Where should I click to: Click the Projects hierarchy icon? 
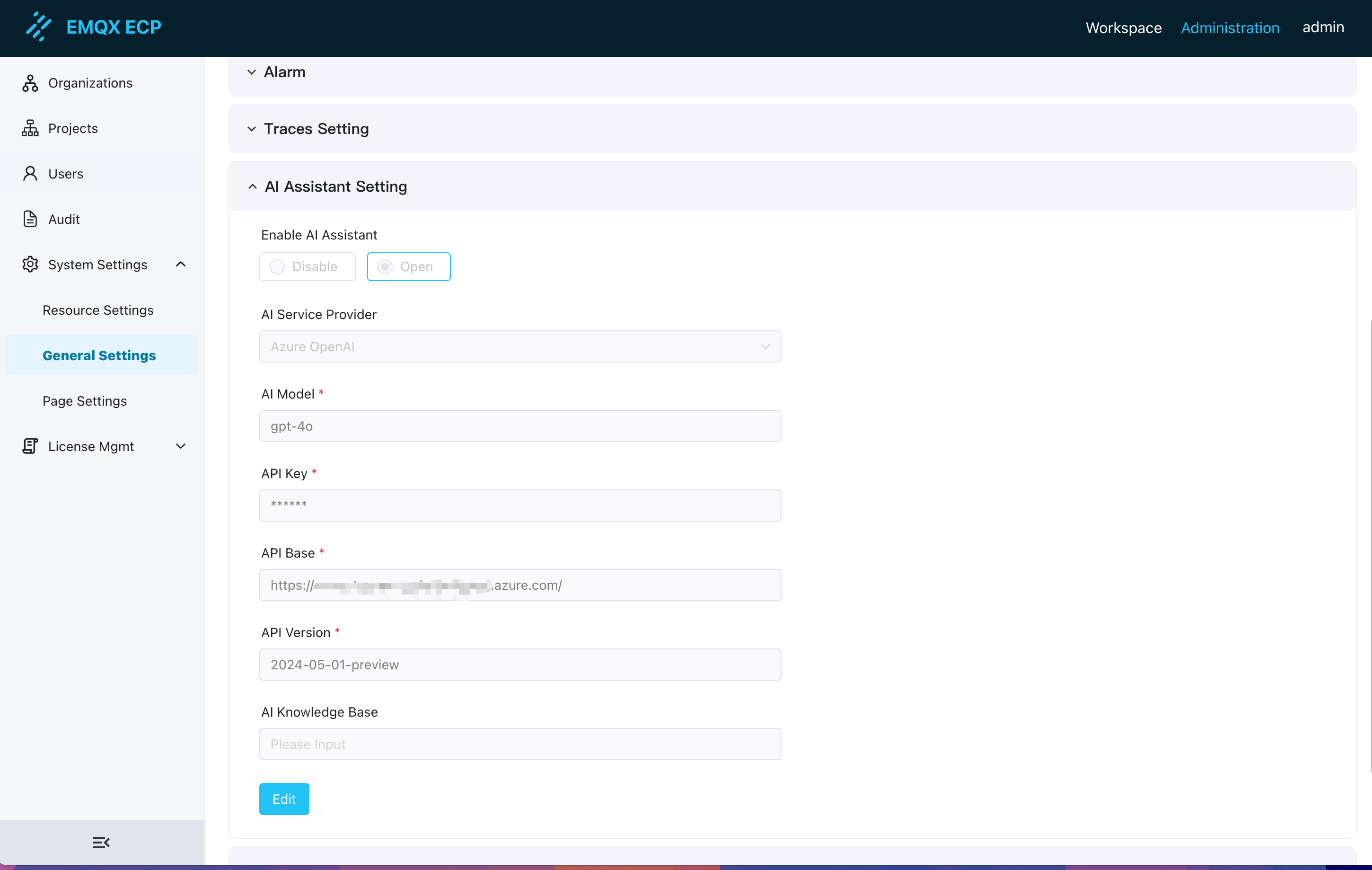30,128
